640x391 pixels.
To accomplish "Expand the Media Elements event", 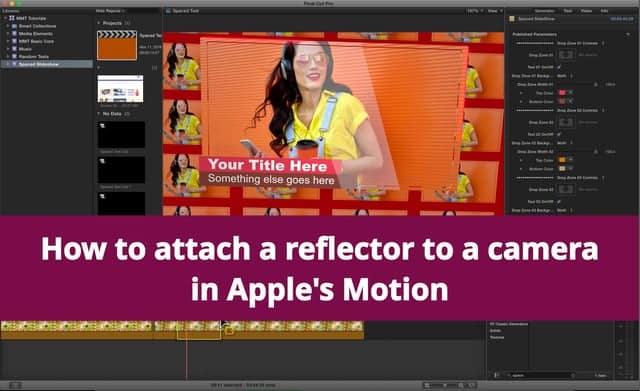I will [x=8, y=34].
